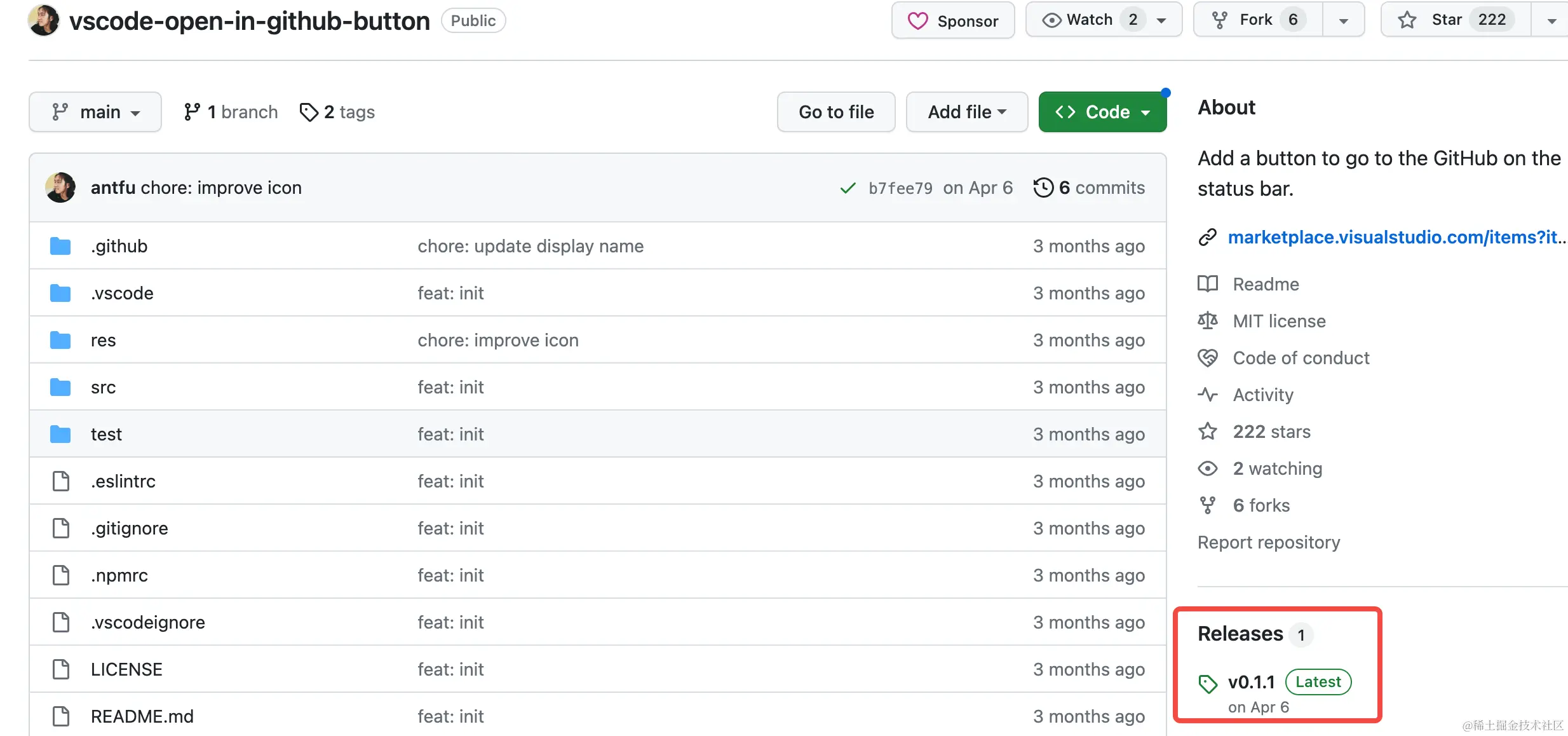Open the .github folder

tap(119, 246)
